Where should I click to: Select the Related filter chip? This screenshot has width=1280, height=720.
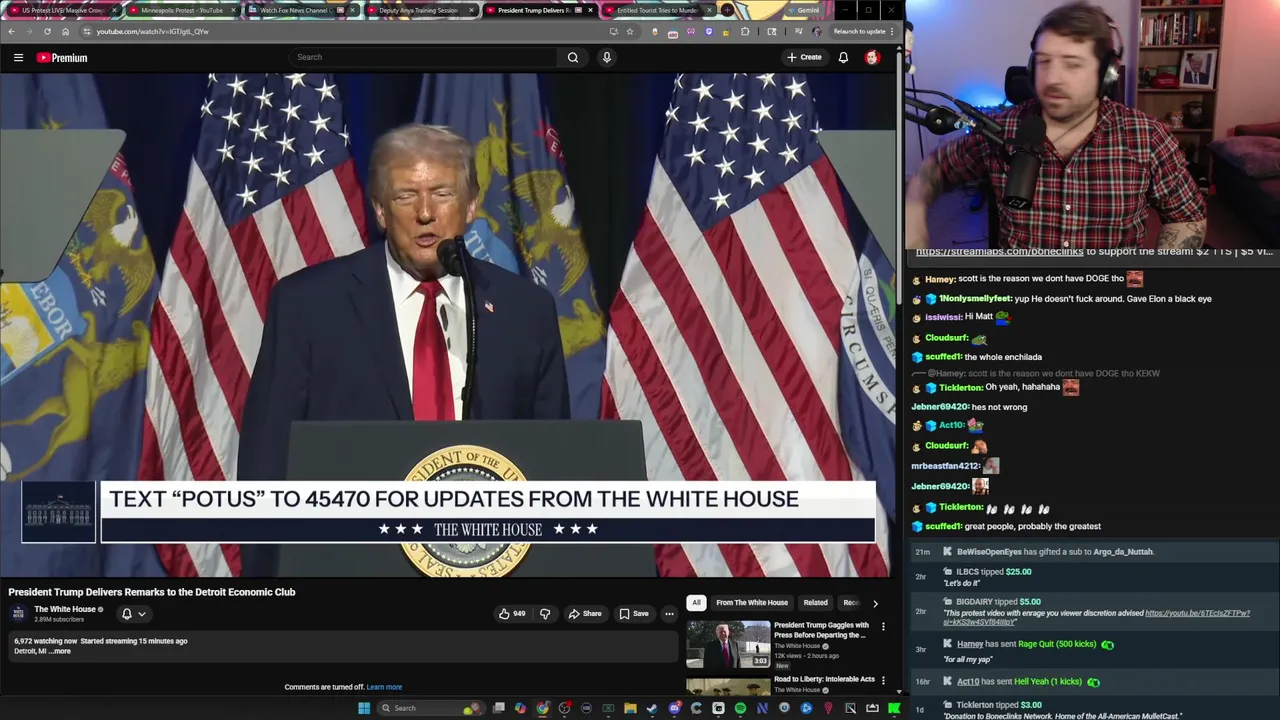point(815,602)
